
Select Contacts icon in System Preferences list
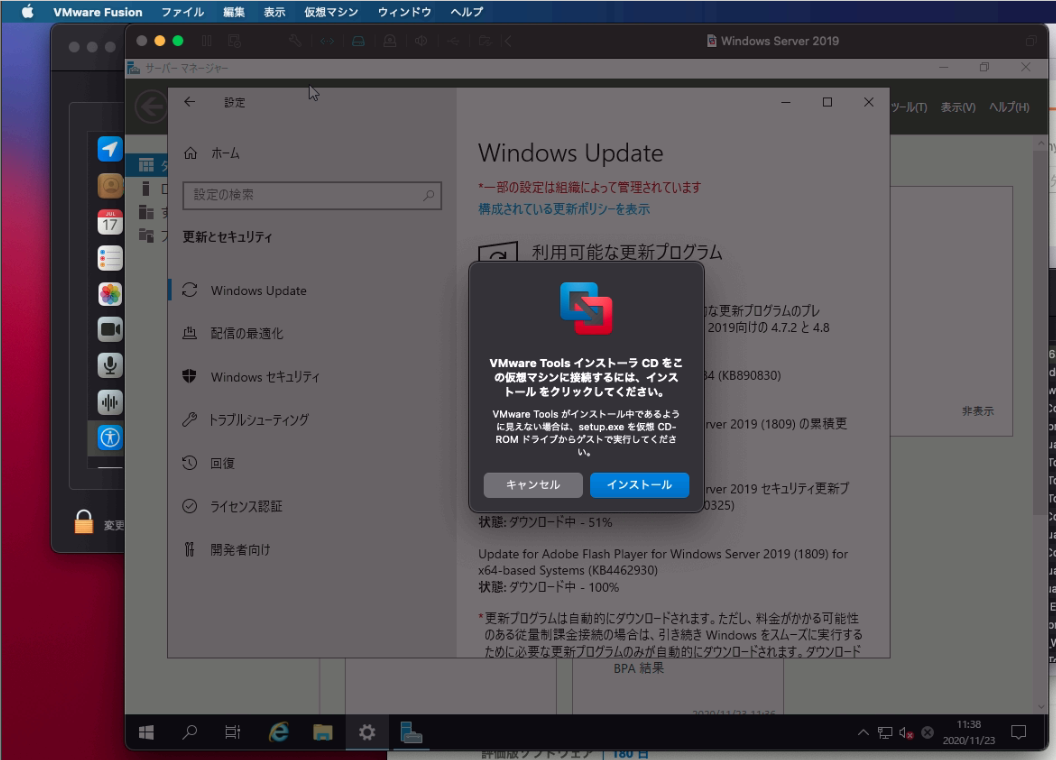click(110, 185)
